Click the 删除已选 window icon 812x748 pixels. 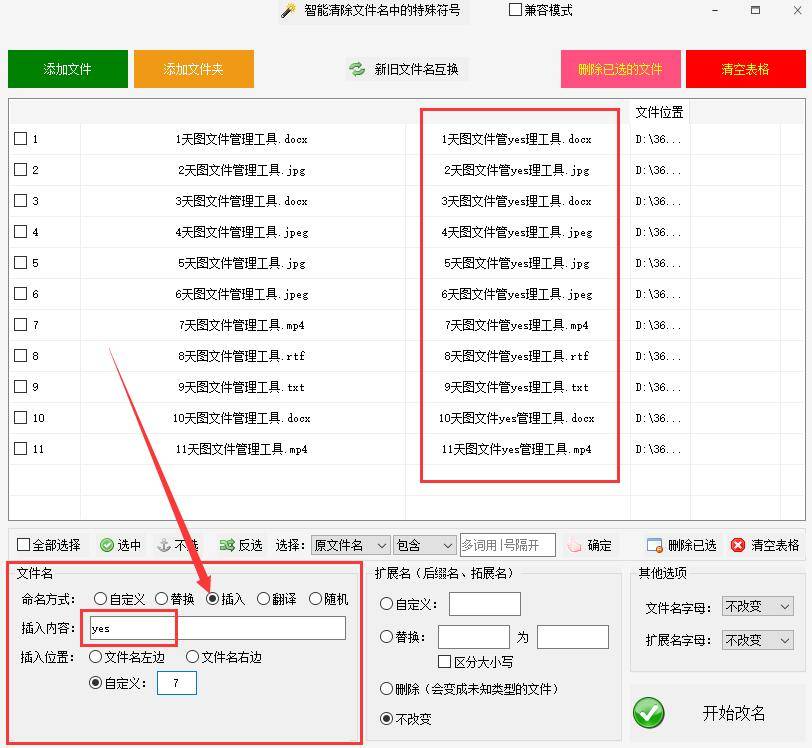tap(655, 545)
